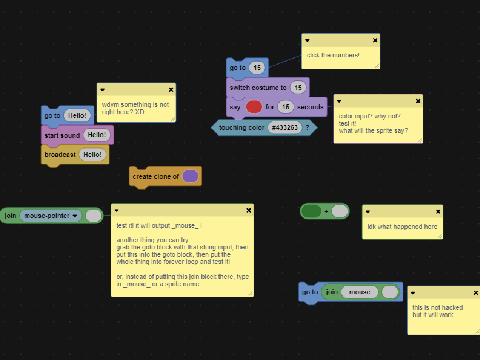Close the 'wdym something is not right' comment

pyautogui.click(x=171, y=90)
